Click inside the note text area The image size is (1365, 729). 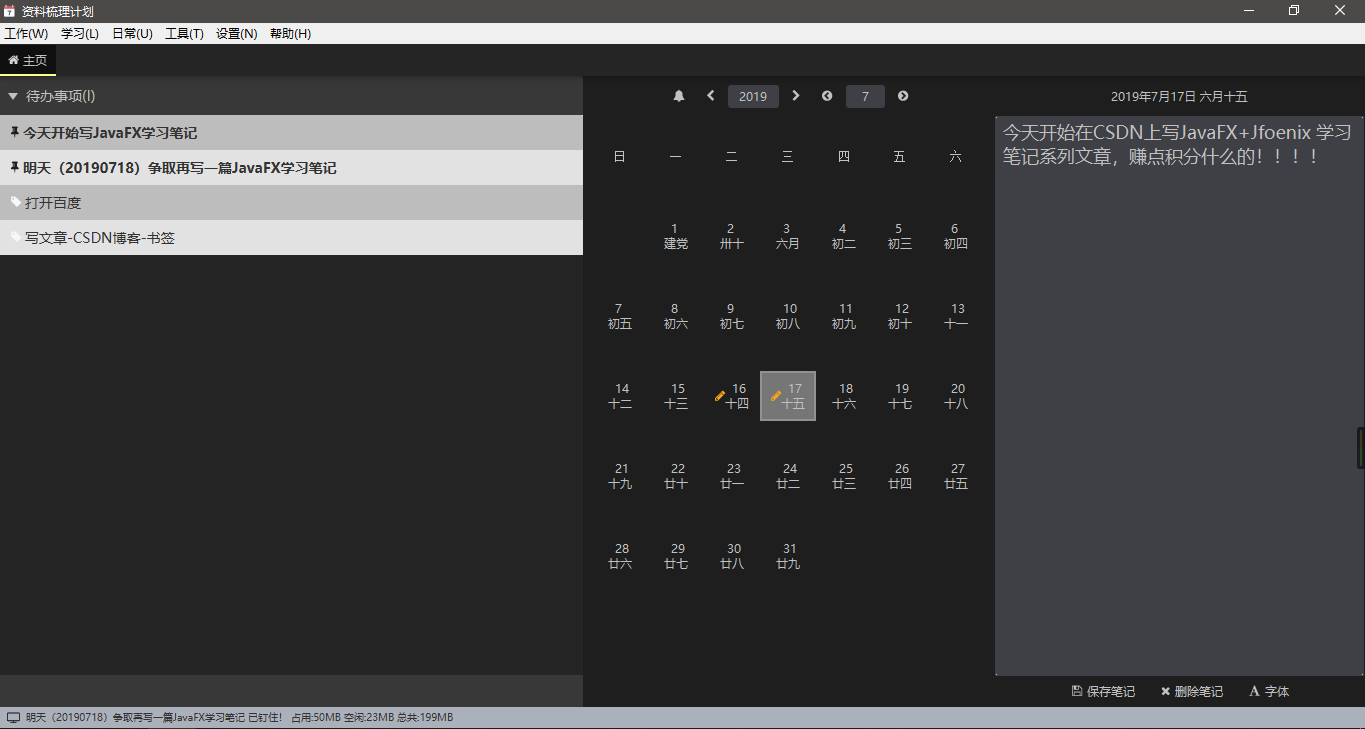(1179, 396)
